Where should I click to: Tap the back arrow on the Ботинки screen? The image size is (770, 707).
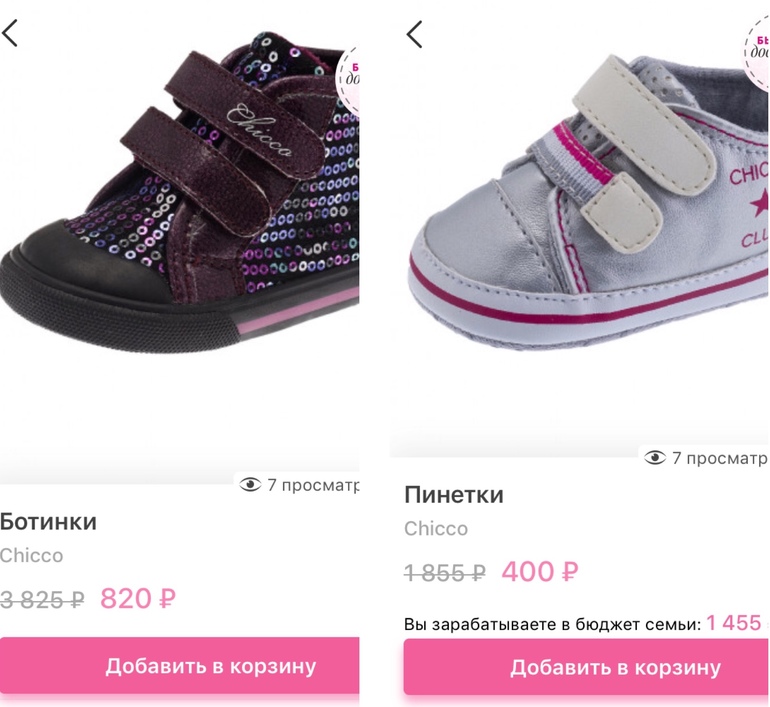tap(10, 33)
